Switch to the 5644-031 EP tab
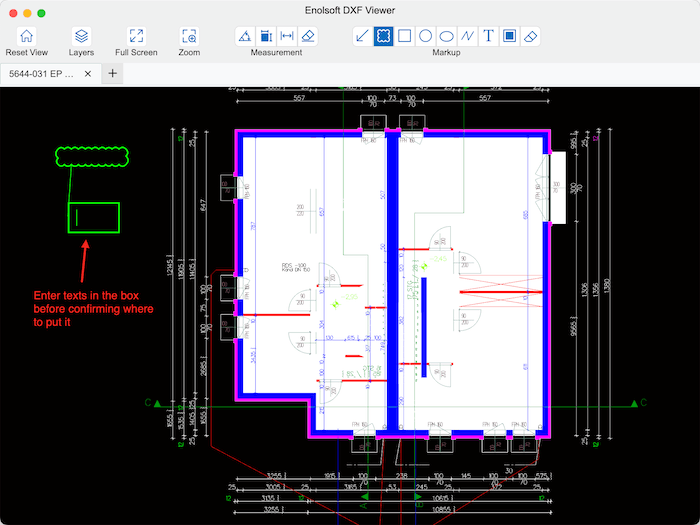This screenshot has width=700, height=525. coord(42,74)
